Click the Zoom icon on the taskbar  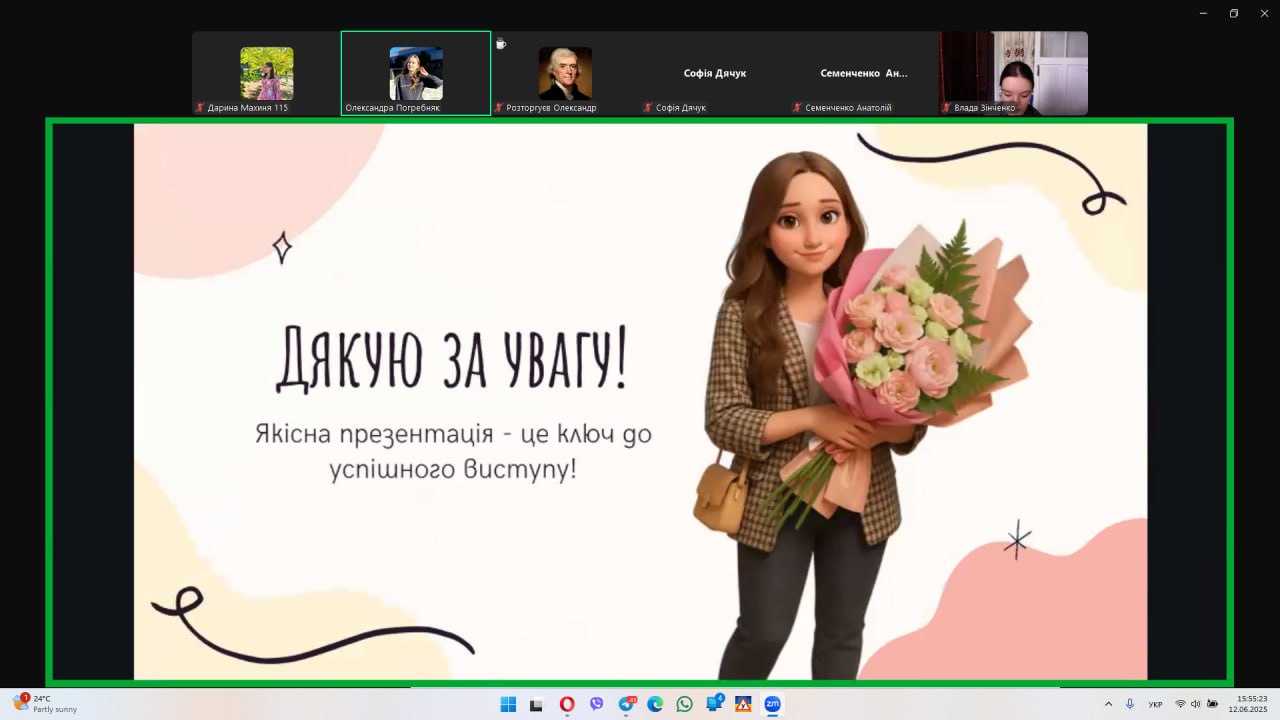[772, 704]
